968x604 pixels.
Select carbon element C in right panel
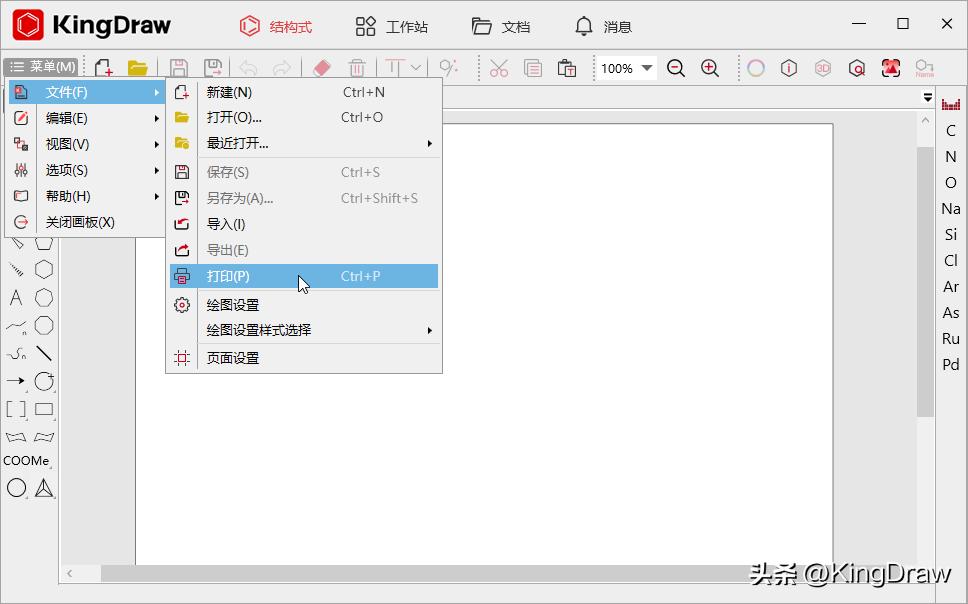pyautogui.click(x=950, y=130)
